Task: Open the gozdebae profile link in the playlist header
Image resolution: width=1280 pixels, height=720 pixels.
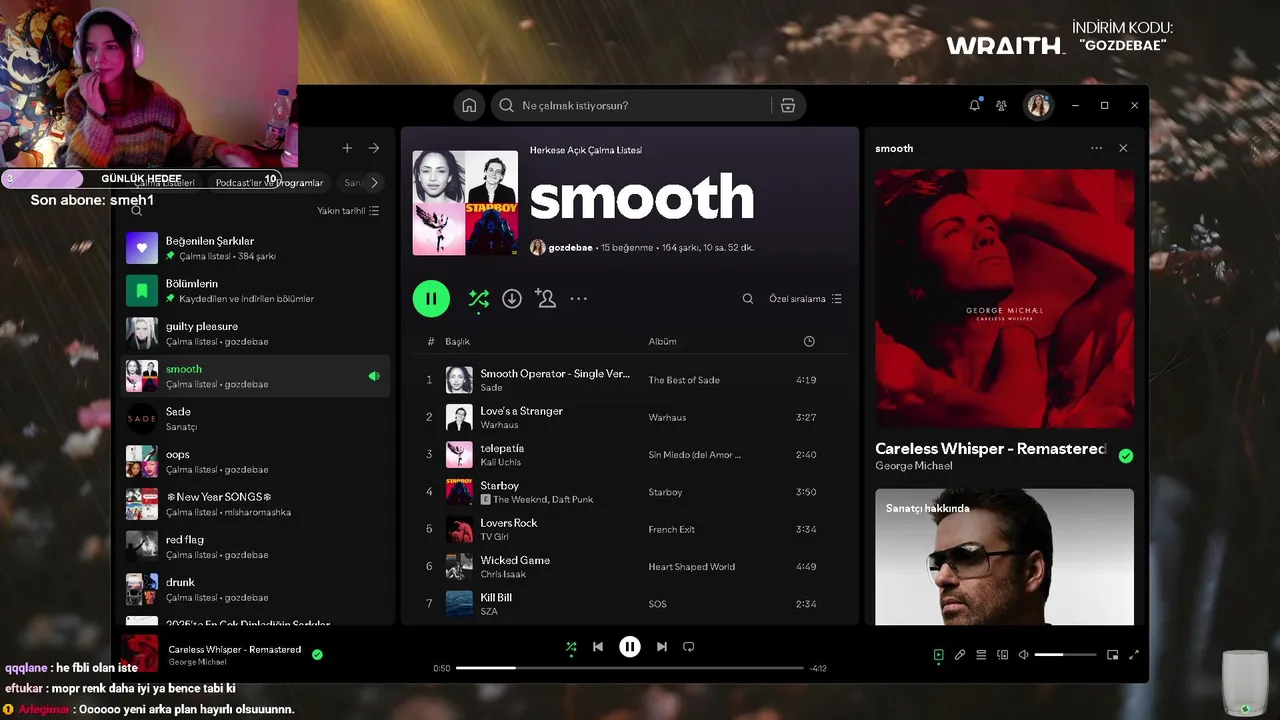Action: (x=570, y=247)
